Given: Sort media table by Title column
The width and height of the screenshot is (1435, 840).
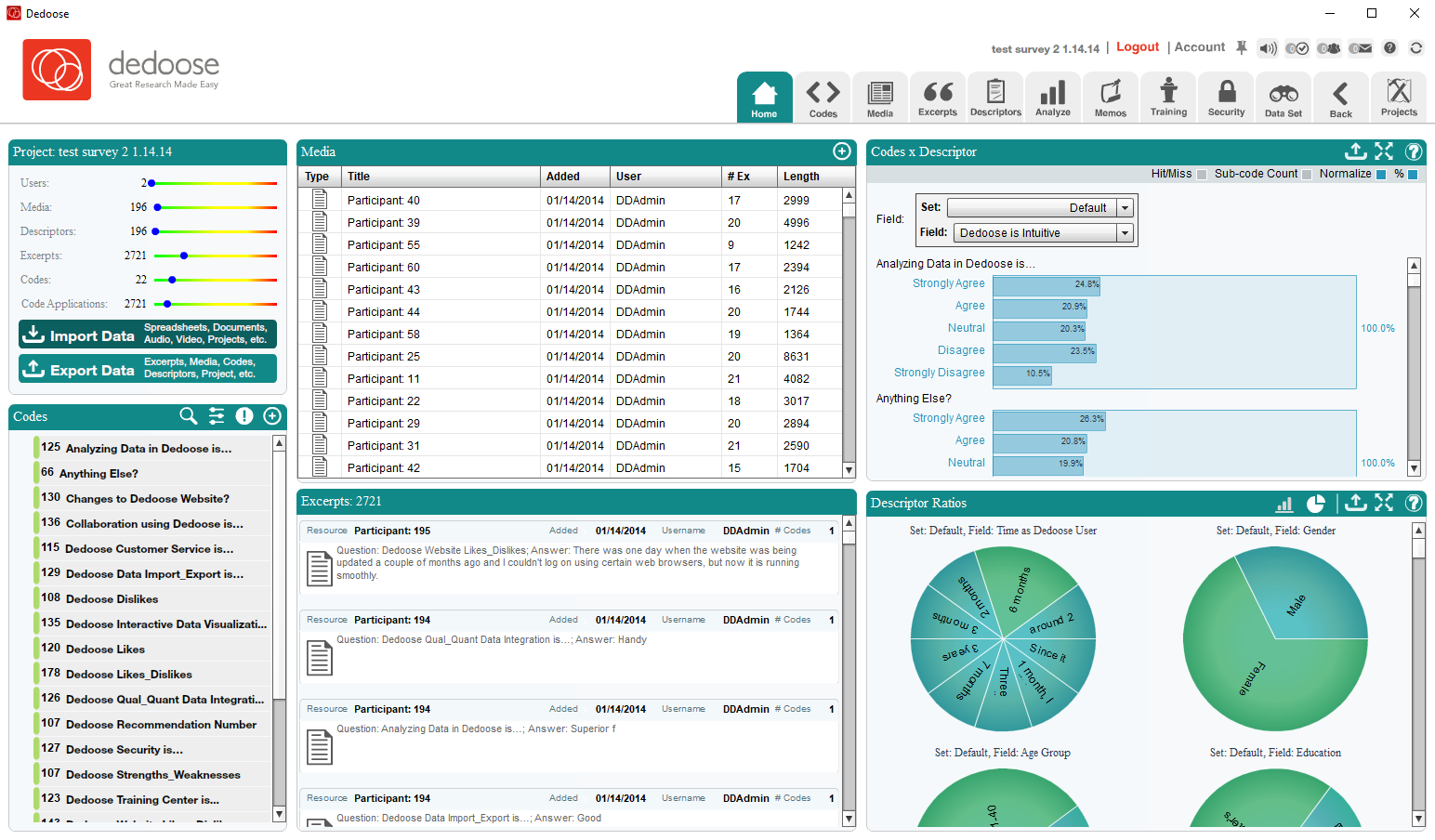Looking at the screenshot, I should pos(441,177).
